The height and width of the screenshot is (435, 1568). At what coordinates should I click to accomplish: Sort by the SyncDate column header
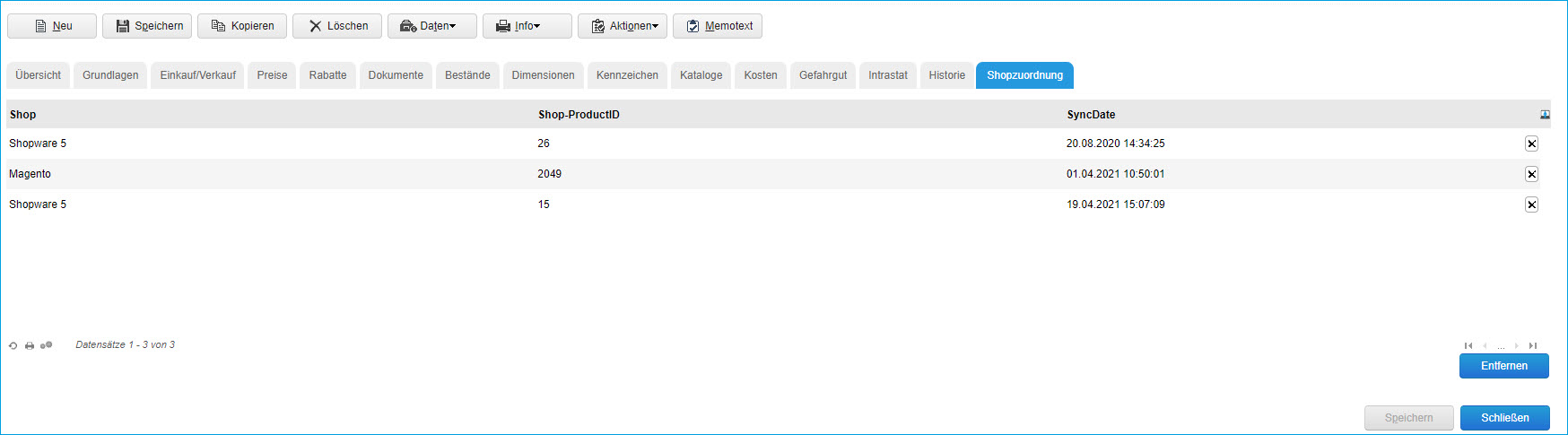(x=1091, y=115)
